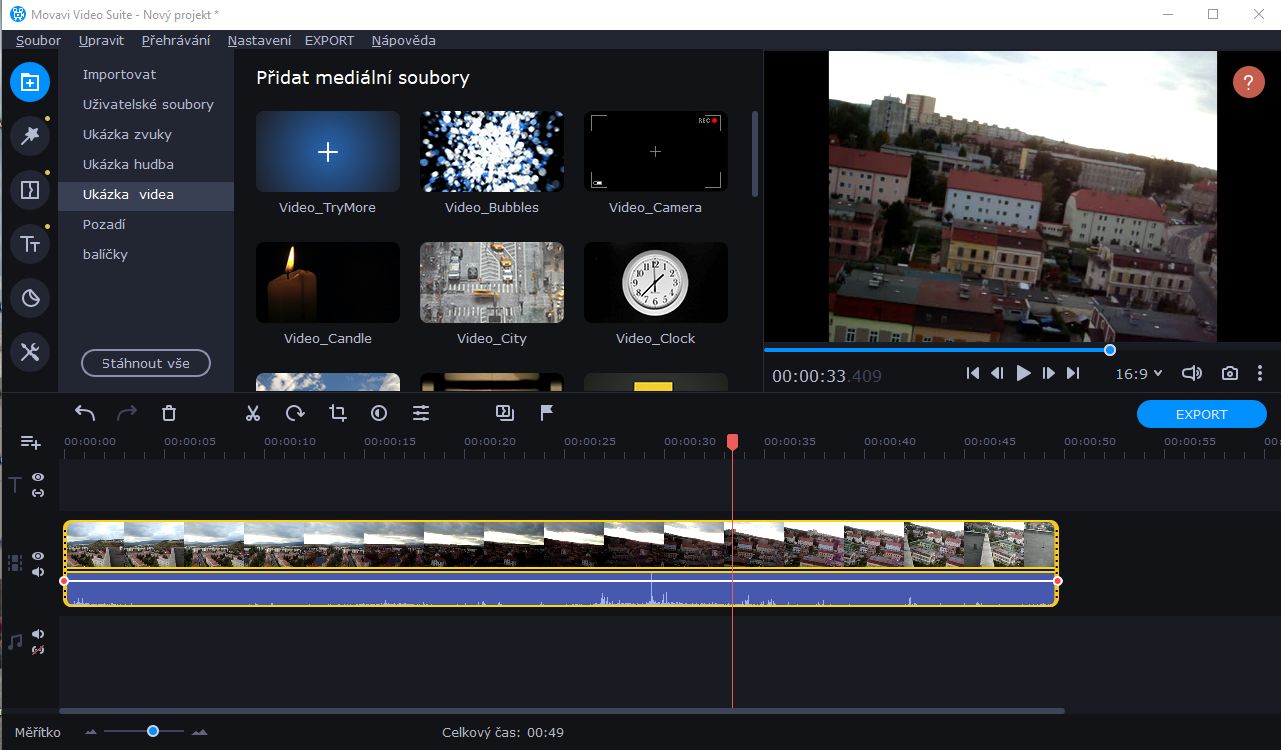Open the Nastavení menu
This screenshot has width=1281, height=750.
click(259, 40)
